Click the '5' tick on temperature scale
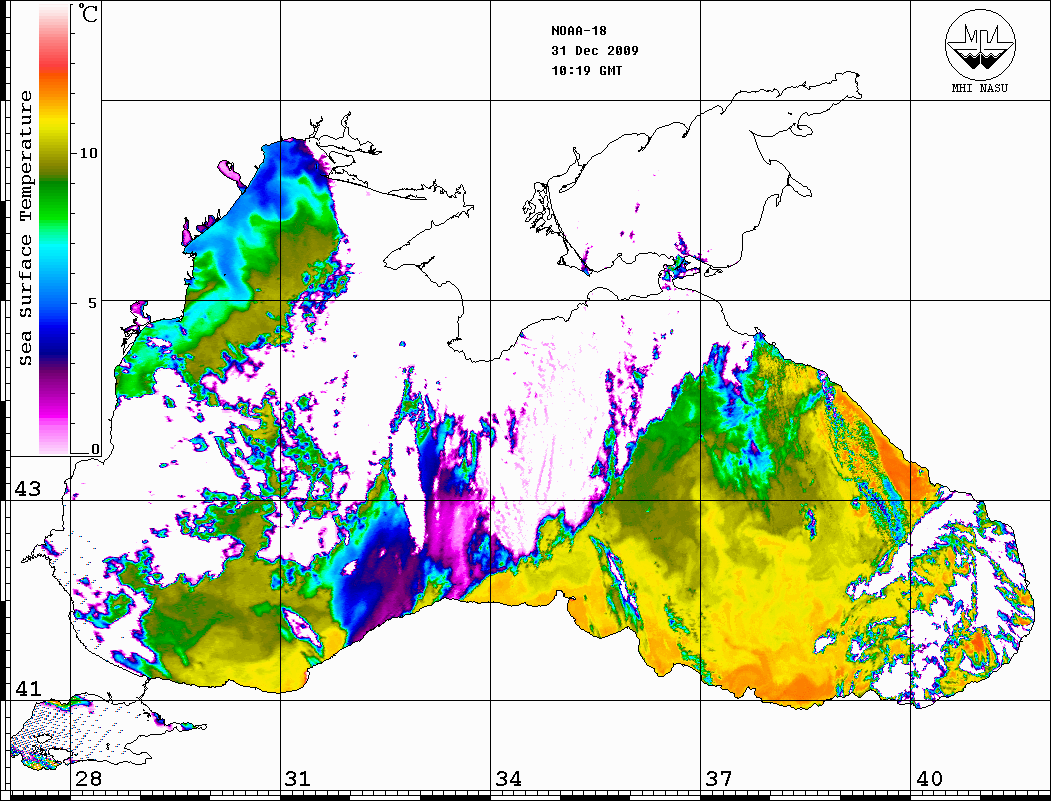This screenshot has height=801, width=1051. click(x=92, y=303)
